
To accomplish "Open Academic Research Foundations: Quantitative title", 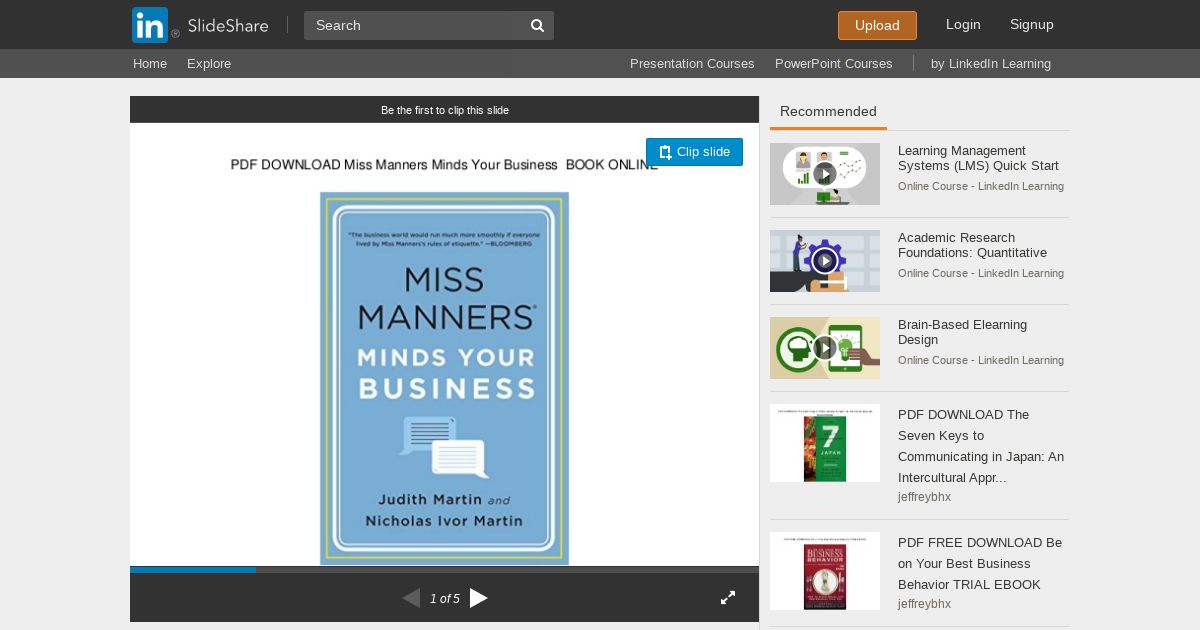I will 972,245.
